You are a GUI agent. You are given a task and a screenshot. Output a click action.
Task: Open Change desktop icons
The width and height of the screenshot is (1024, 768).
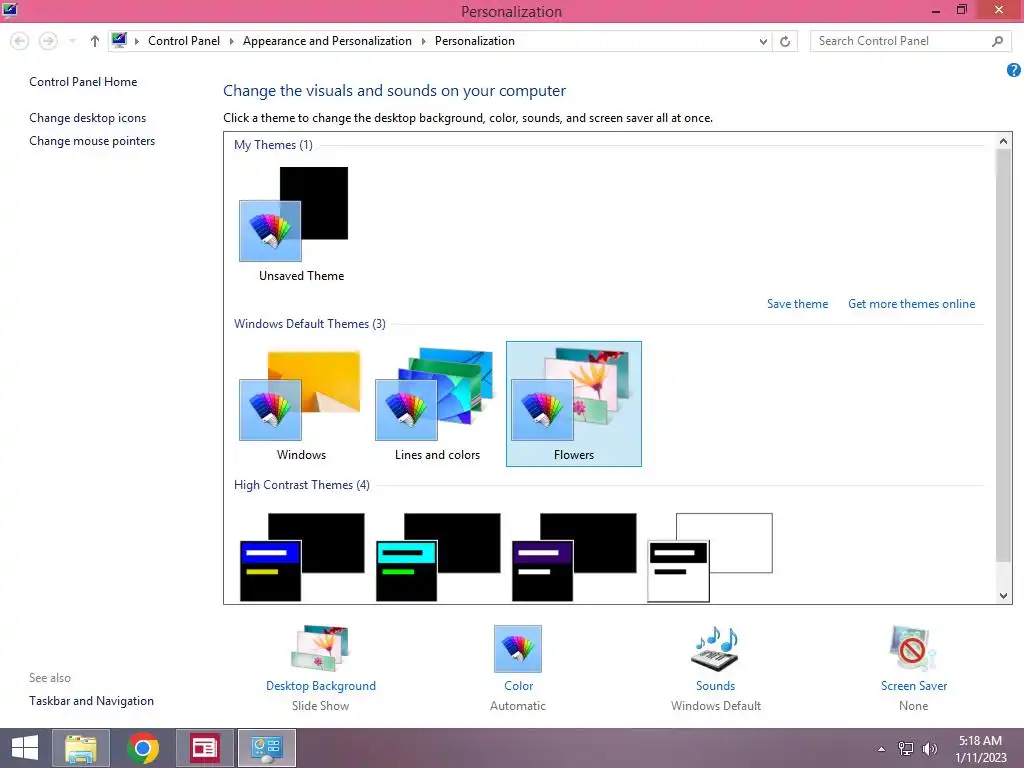(x=88, y=118)
